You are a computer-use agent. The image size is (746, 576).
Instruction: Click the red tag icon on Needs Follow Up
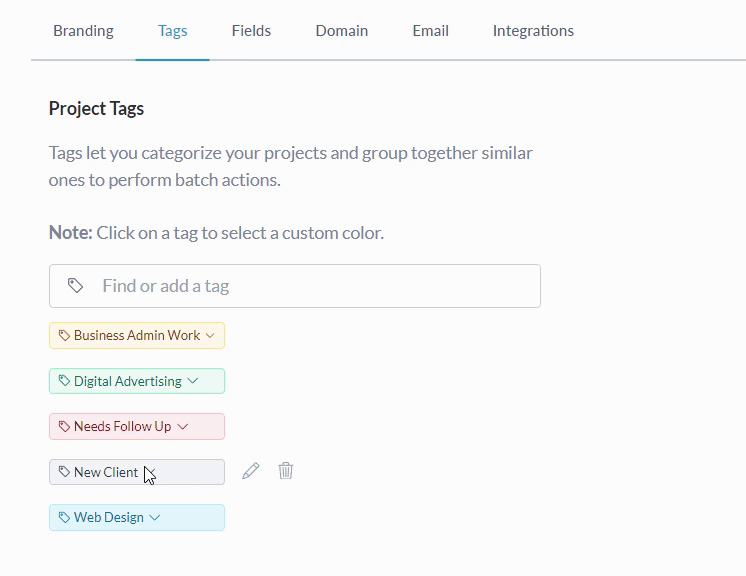coord(64,427)
